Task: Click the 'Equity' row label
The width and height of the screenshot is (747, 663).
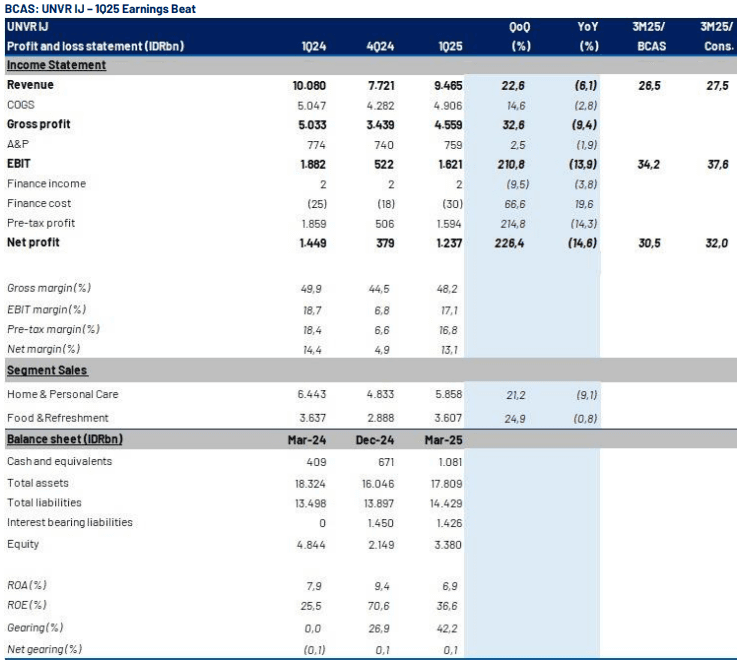Action: pos(23,544)
